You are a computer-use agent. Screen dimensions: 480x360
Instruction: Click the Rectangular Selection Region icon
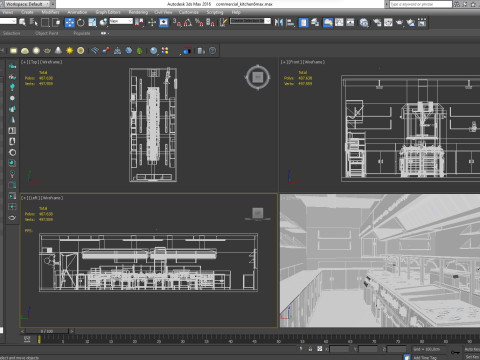[45, 22]
